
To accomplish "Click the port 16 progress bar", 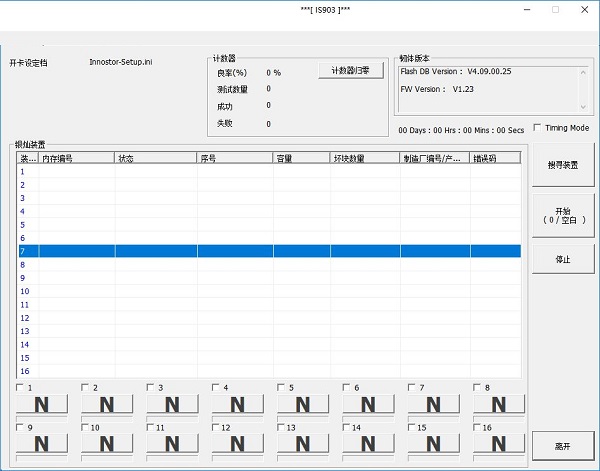I will coord(499,458).
